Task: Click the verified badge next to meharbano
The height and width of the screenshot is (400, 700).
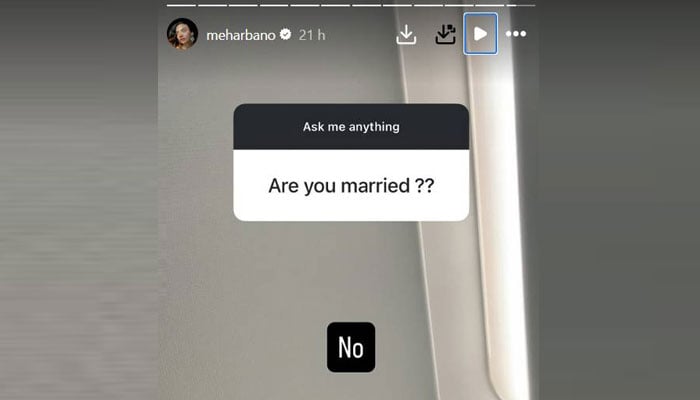Action: coord(285,34)
